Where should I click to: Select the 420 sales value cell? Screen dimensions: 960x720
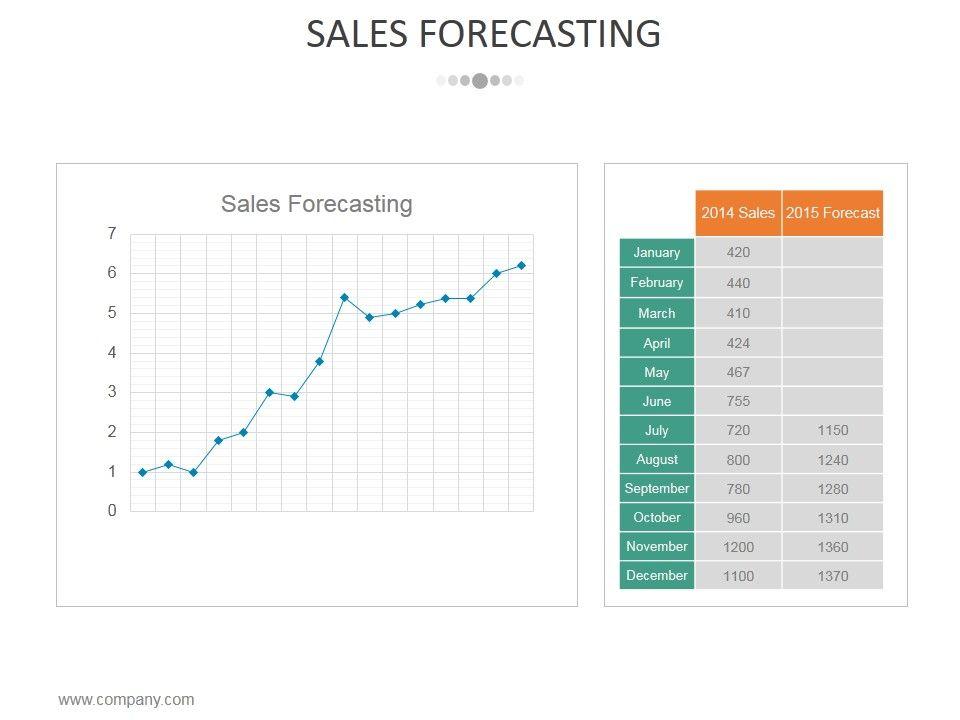[738, 253]
